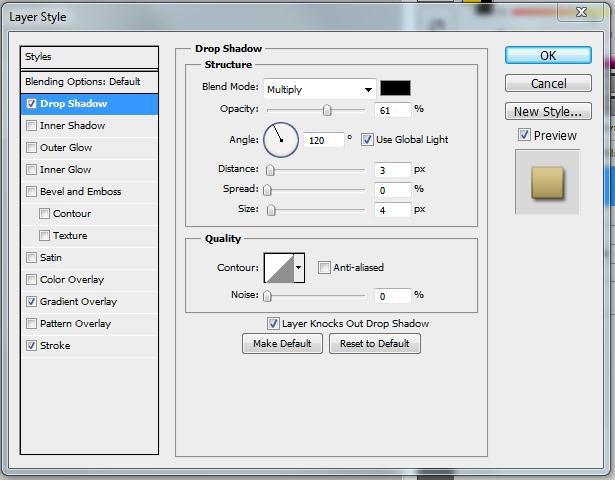
Task: Click the OK button
Action: pos(548,56)
